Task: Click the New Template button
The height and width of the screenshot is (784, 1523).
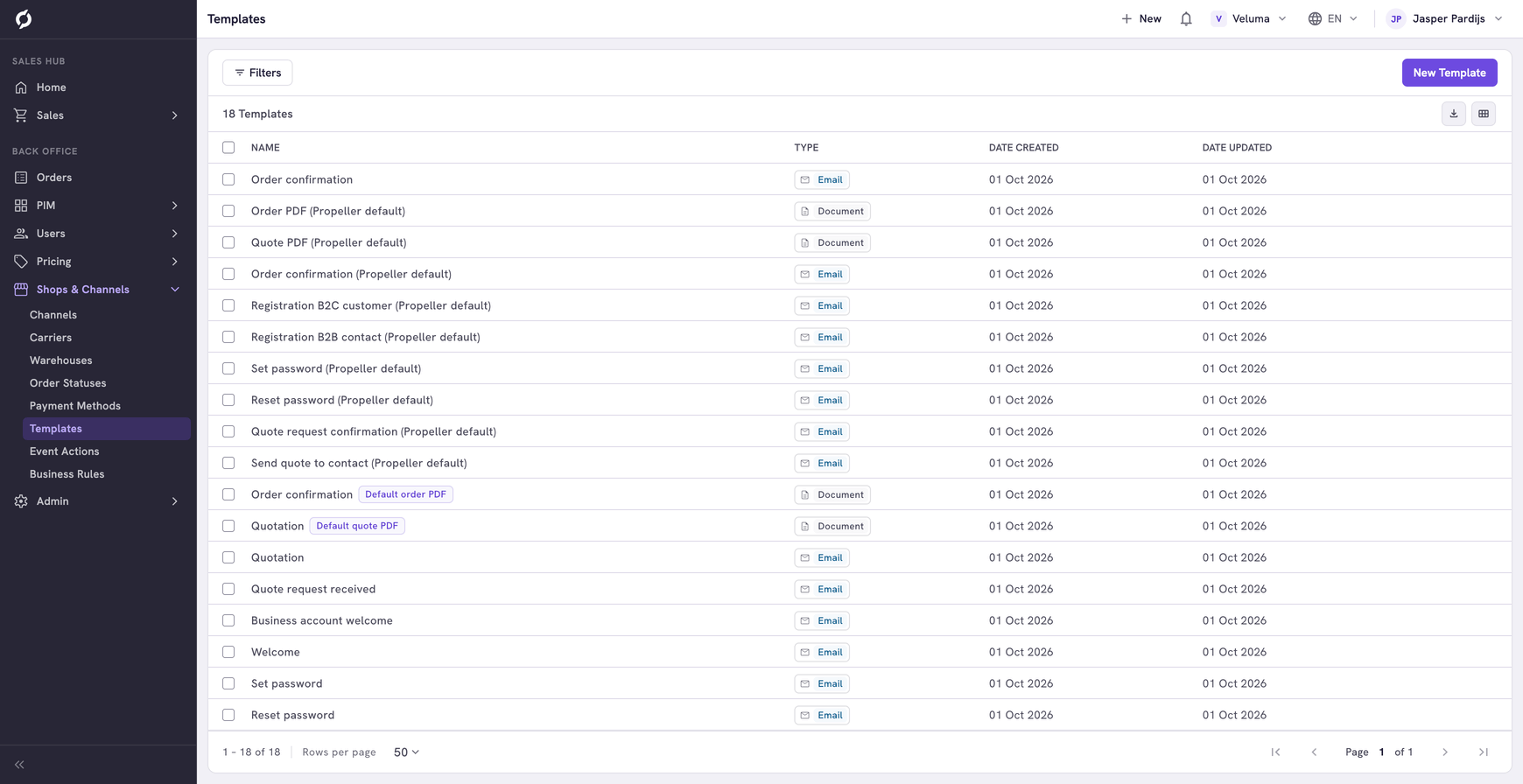Action: click(1449, 73)
